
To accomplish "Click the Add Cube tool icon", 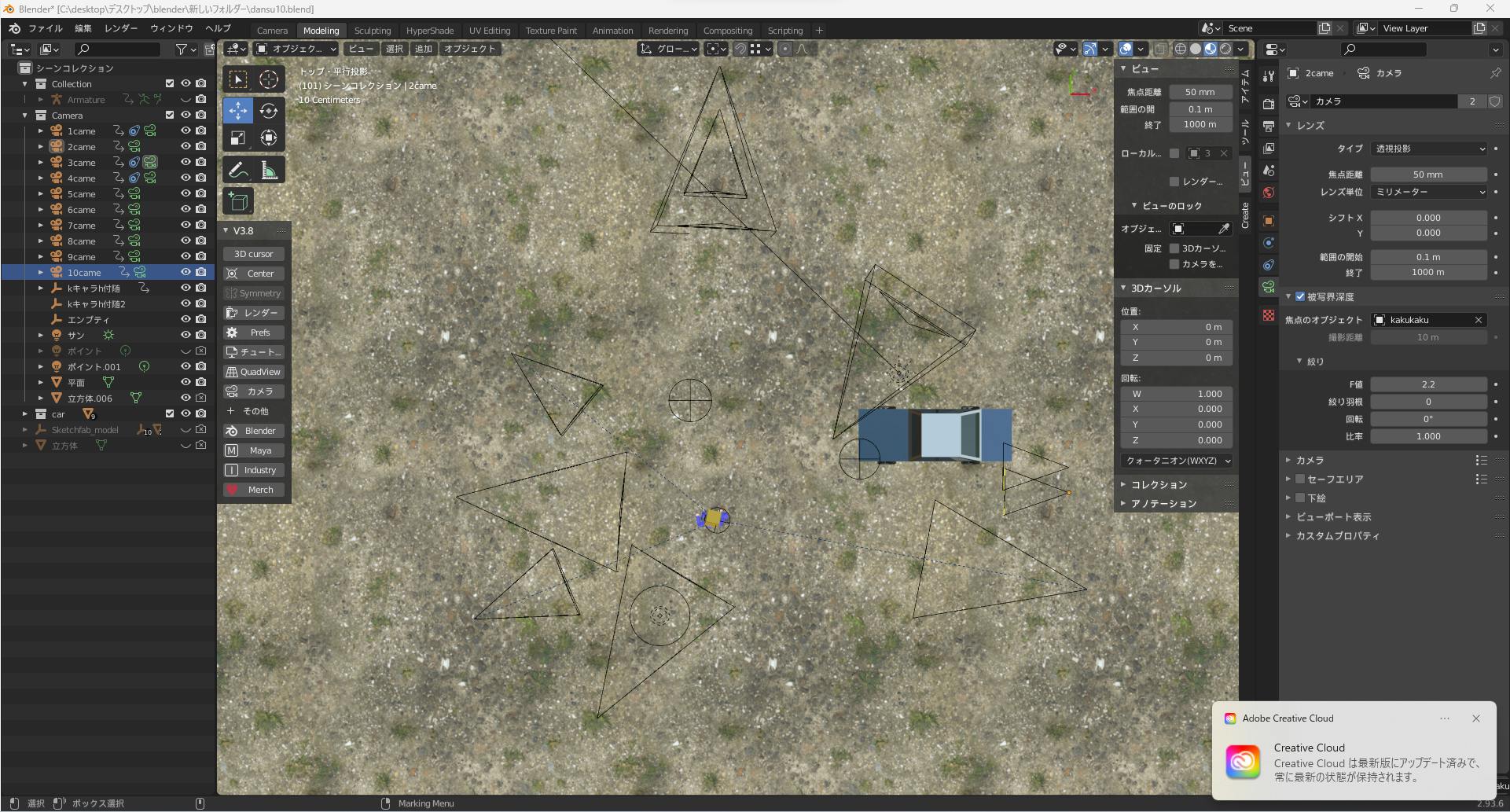I will click(x=237, y=202).
